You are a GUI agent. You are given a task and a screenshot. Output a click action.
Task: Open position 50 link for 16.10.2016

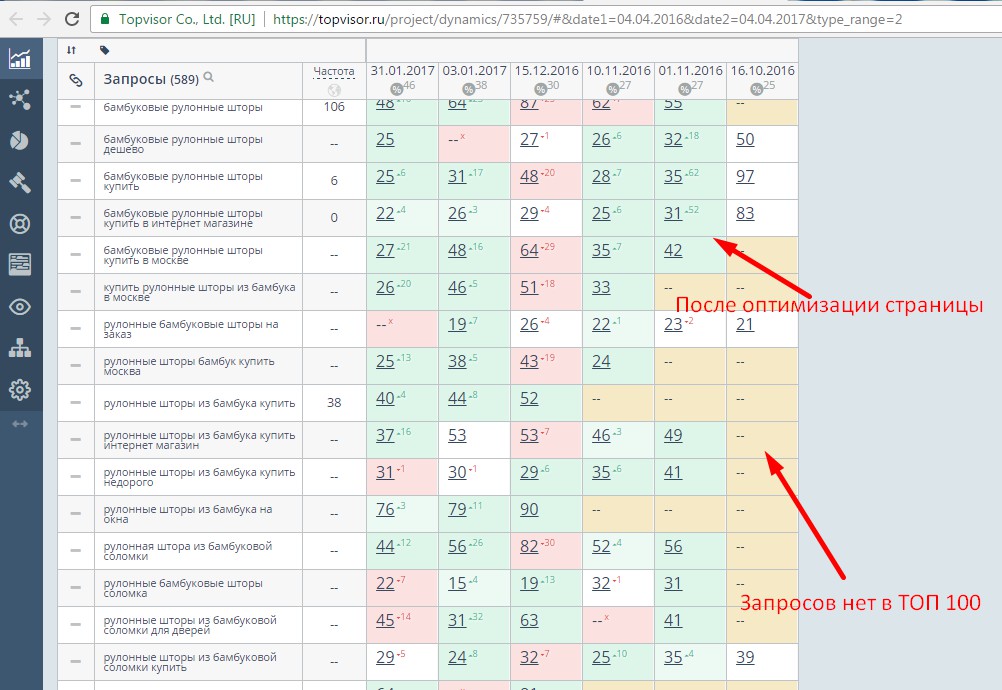(745, 139)
